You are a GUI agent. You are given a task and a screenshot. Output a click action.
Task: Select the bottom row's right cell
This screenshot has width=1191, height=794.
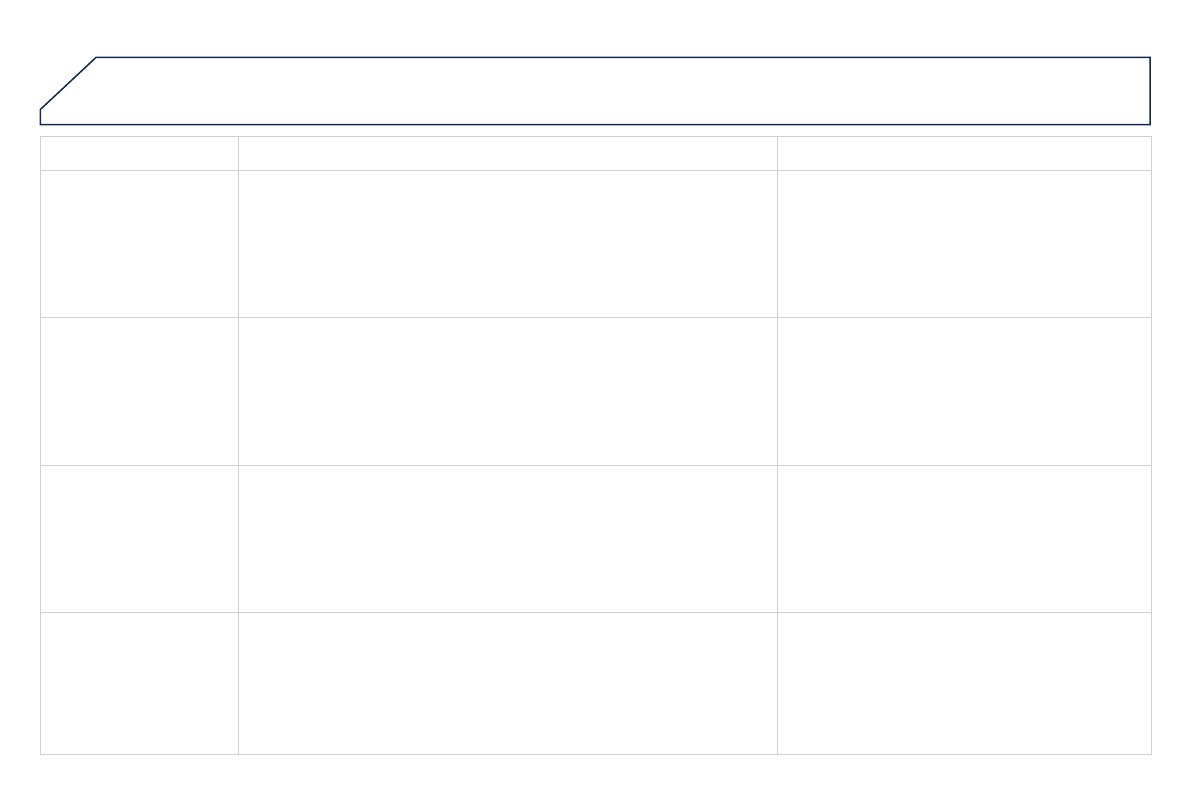[x=964, y=683]
